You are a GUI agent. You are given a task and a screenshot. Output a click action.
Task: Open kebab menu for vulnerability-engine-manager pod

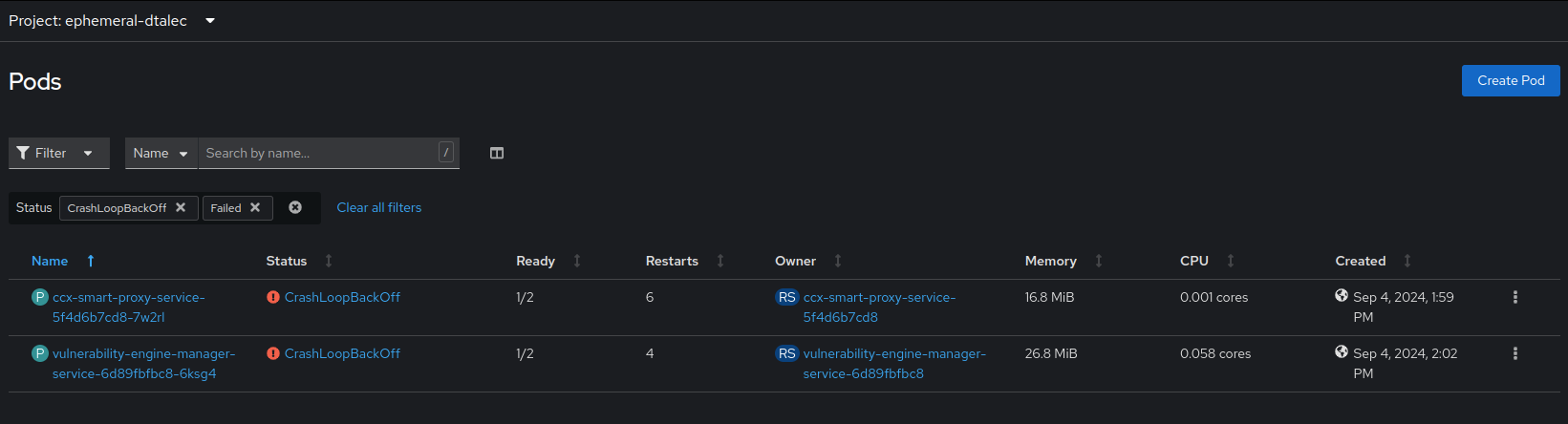(1514, 354)
